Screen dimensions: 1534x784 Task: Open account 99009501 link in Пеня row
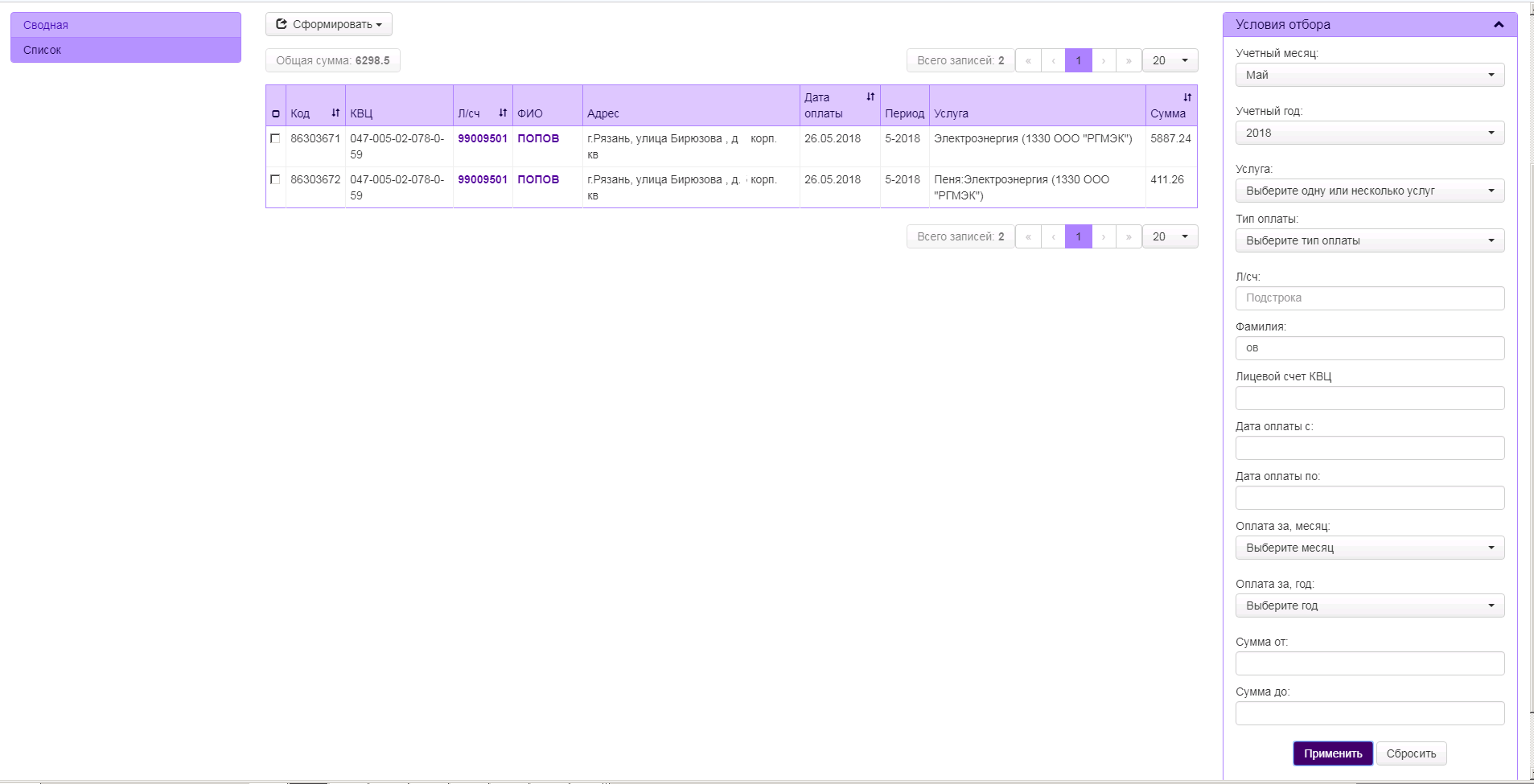point(483,179)
